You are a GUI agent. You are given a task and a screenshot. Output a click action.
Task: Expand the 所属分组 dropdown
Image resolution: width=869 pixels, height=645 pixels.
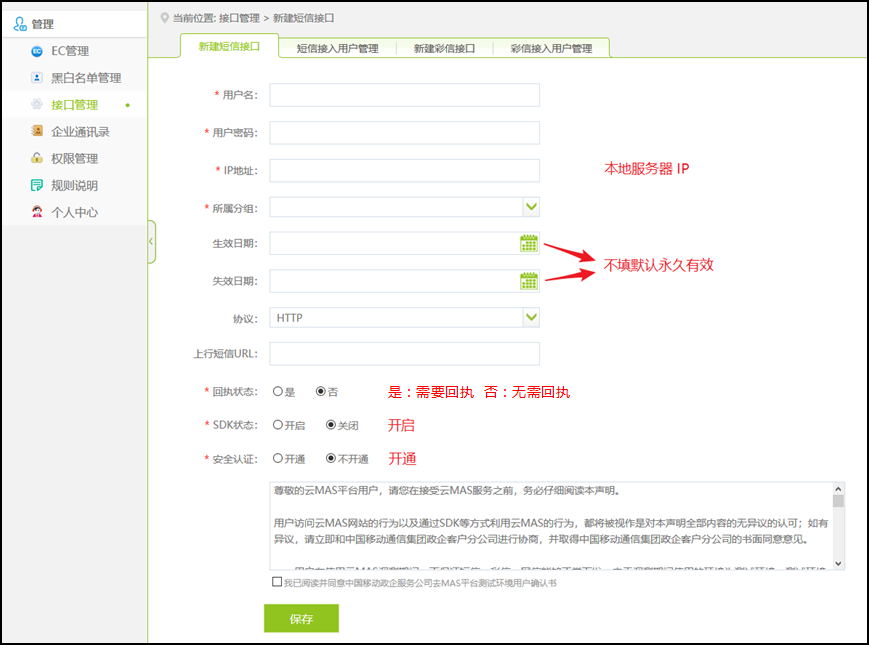[x=531, y=207]
